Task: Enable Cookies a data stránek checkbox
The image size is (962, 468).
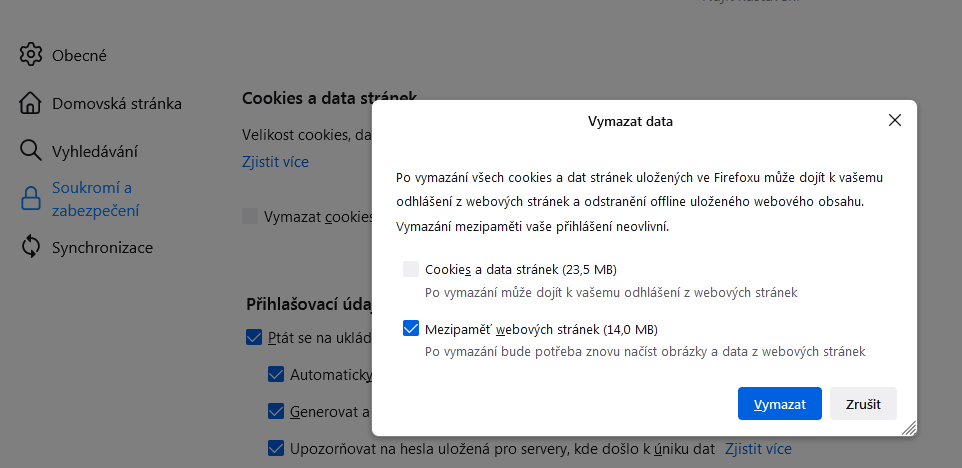Action: (411, 269)
